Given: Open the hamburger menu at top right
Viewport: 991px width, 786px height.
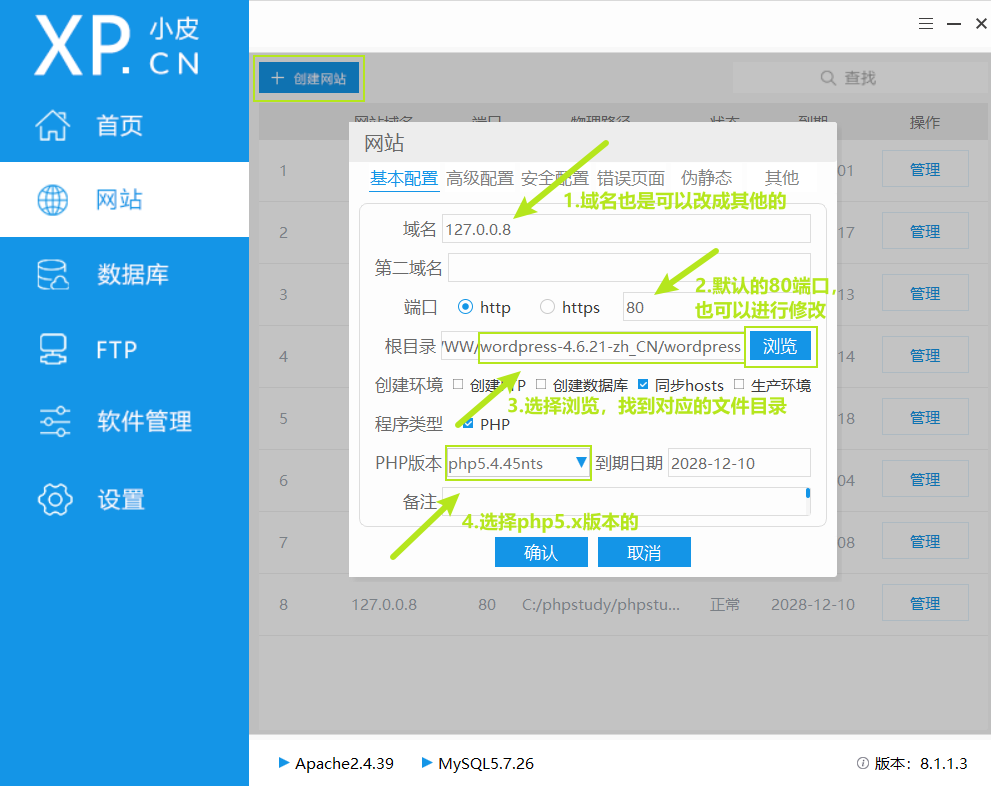Looking at the screenshot, I should pos(925,23).
